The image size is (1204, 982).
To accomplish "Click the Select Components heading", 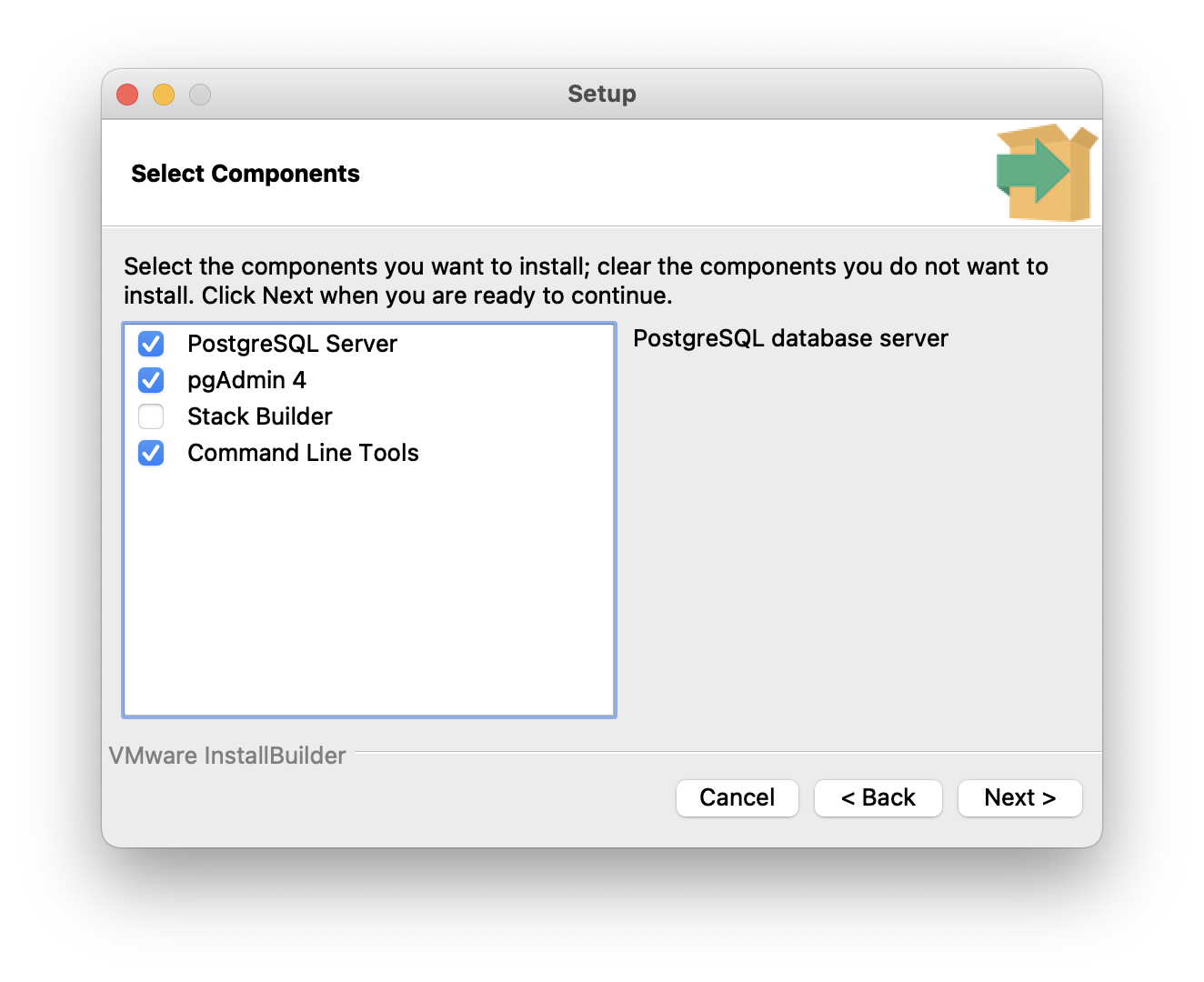I will click(246, 173).
